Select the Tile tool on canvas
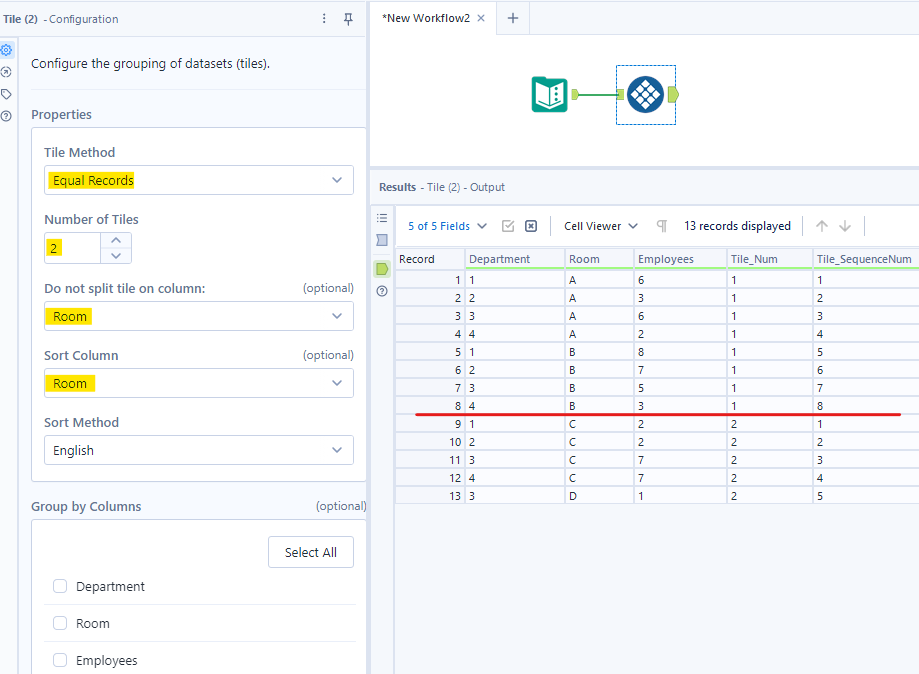 645,95
